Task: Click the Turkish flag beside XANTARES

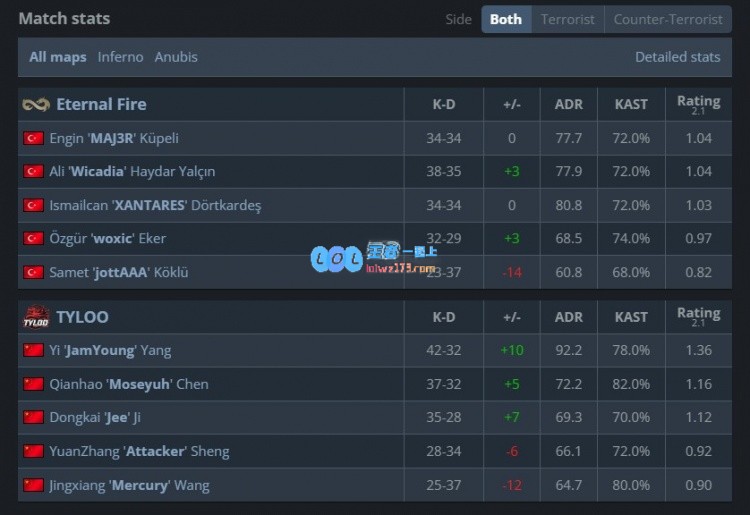Action: click(x=33, y=205)
